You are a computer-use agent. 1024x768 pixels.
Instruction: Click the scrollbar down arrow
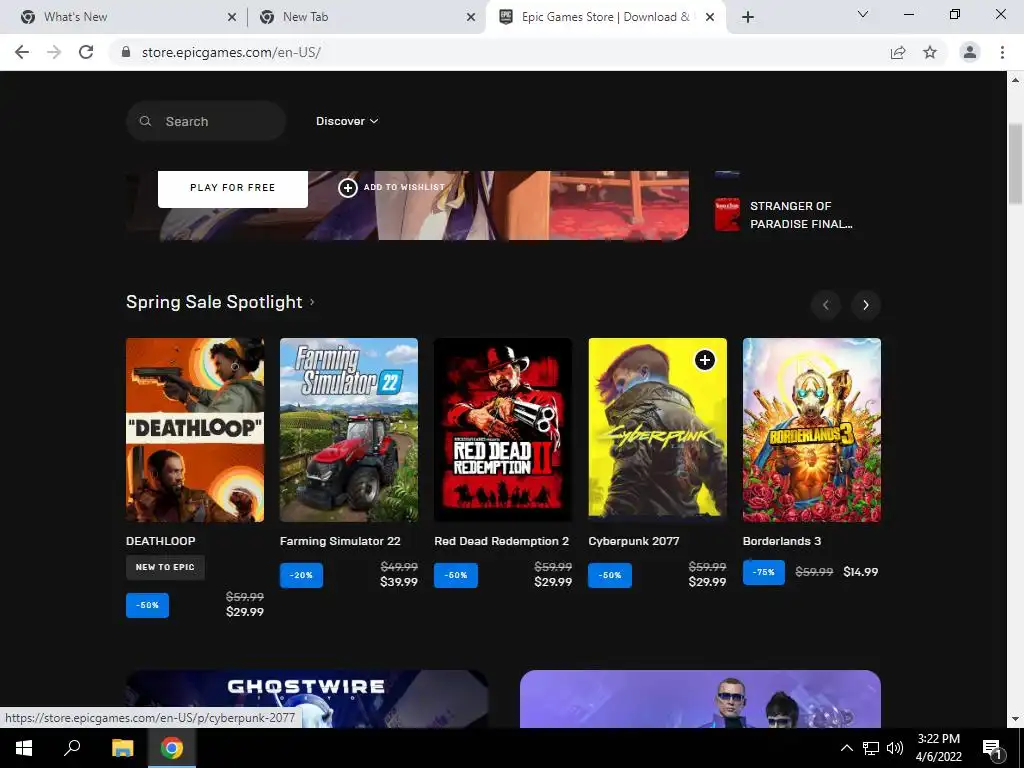1015,720
